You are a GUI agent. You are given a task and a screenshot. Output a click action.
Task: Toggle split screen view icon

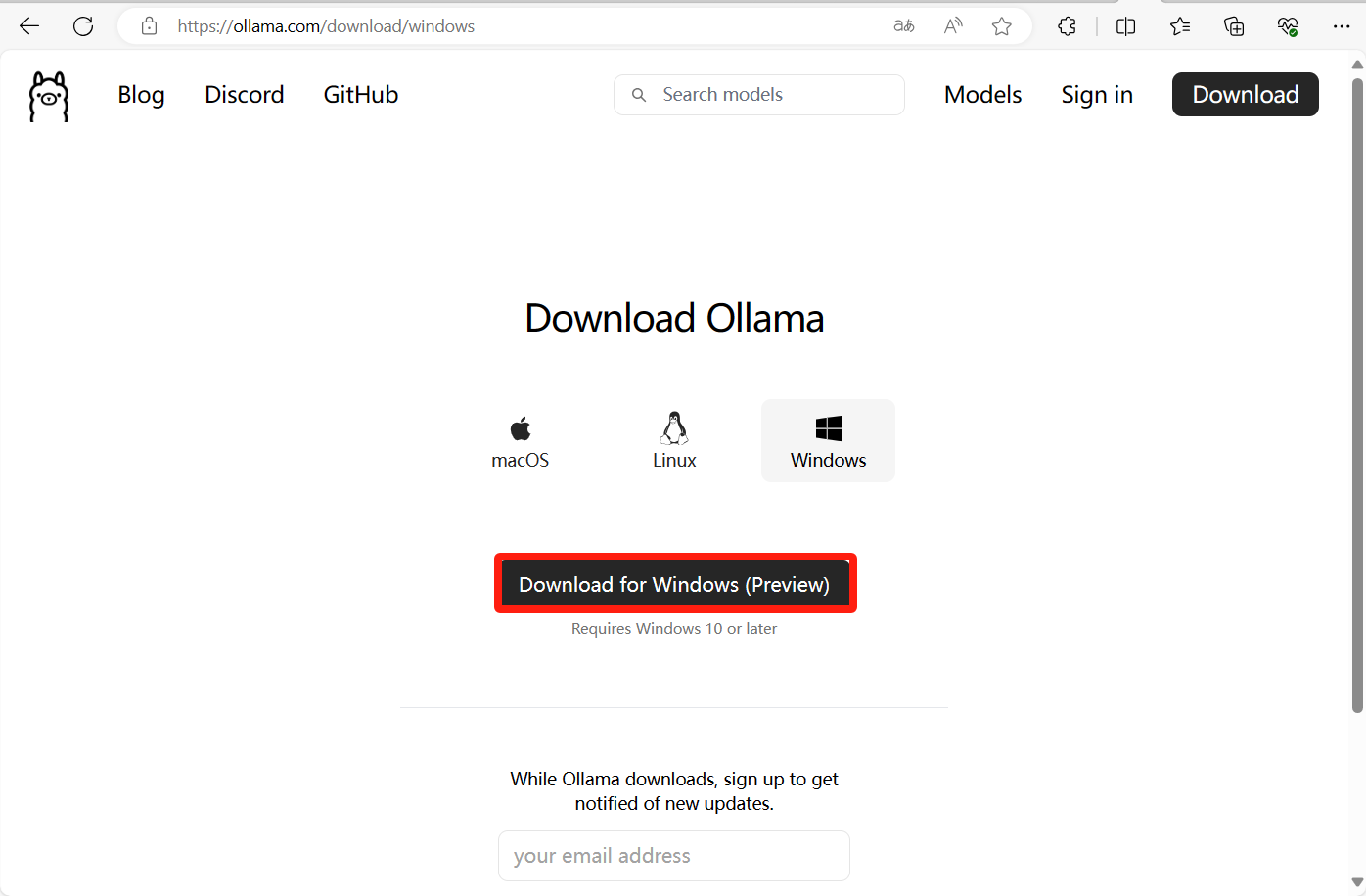click(1125, 26)
